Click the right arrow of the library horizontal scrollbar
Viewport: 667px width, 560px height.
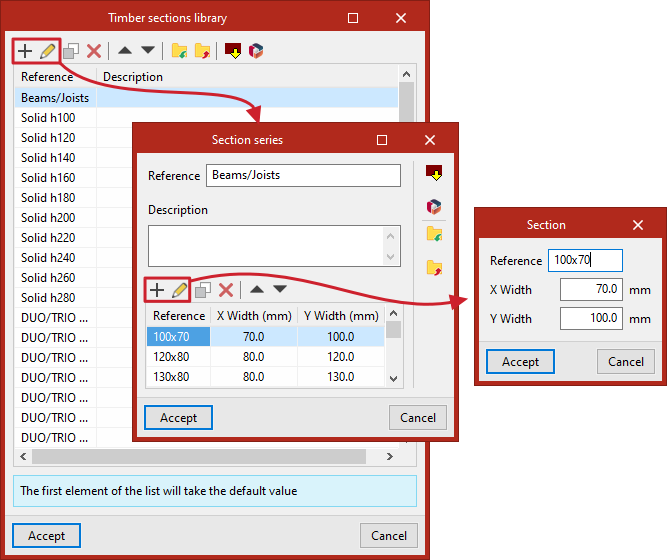pyautogui.click(x=390, y=457)
